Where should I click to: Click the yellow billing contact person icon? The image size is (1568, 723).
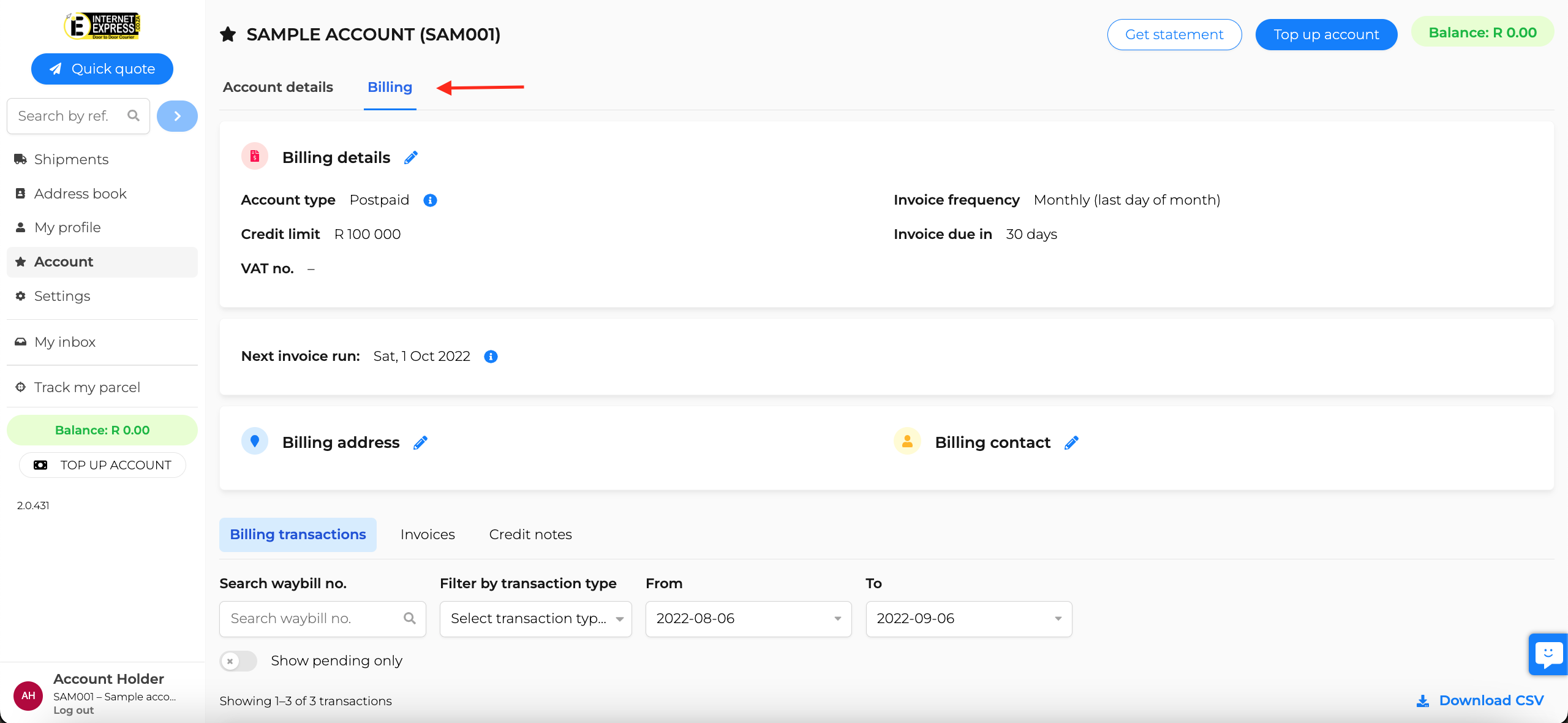pos(907,441)
